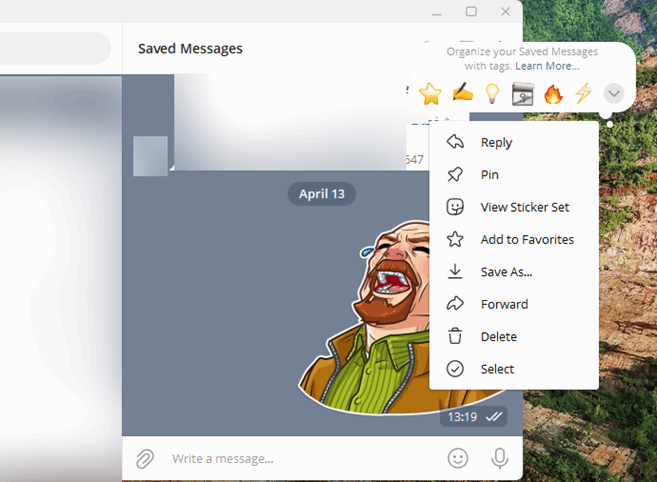Expand more tag emojis with chevron
This screenshot has height=482, width=657.
(614, 93)
